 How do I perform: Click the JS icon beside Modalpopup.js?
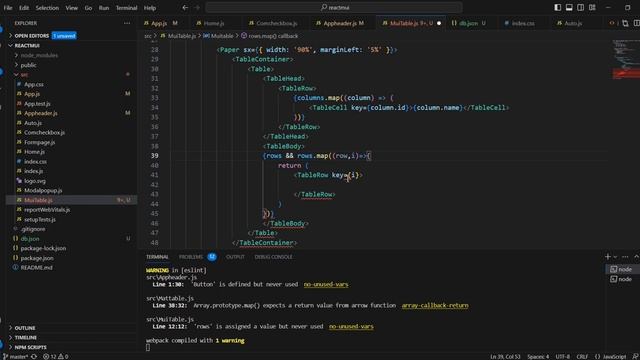pos(19,190)
